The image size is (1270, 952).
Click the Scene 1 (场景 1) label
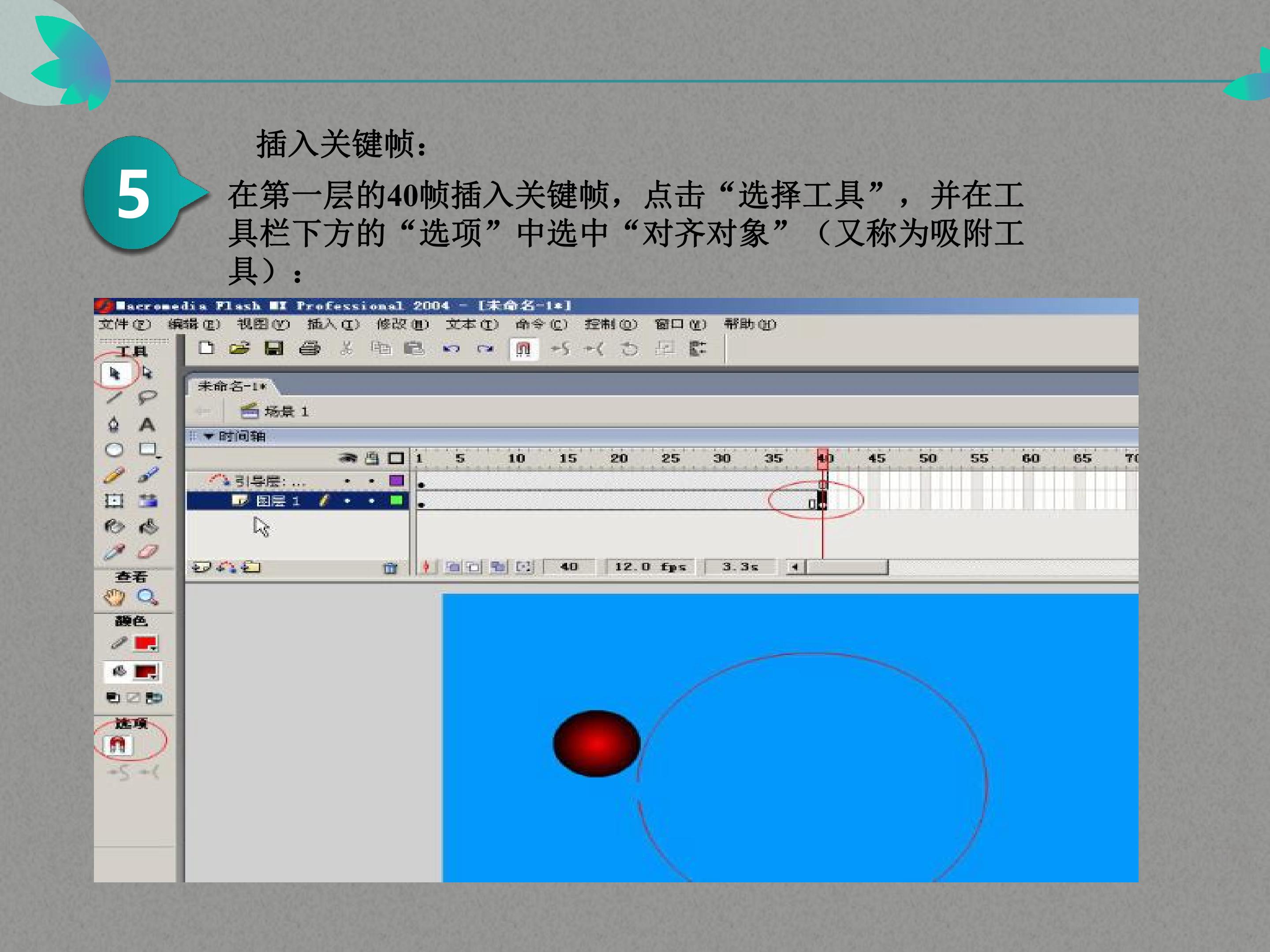click(287, 412)
